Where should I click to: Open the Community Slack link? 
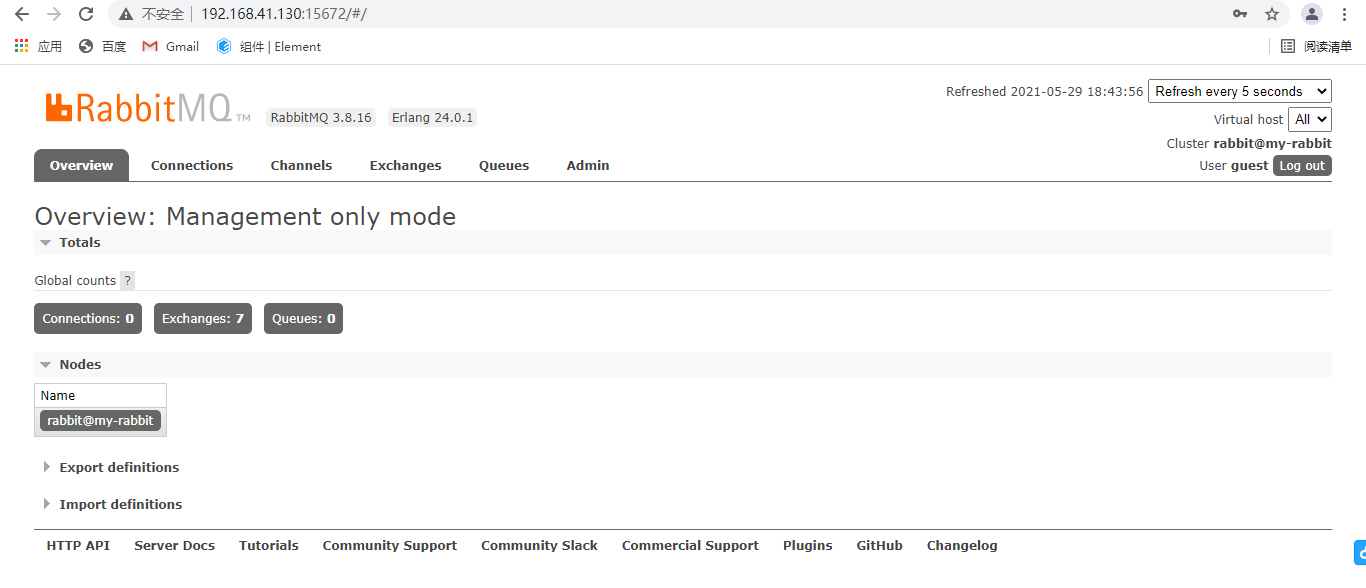tap(539, 546)
